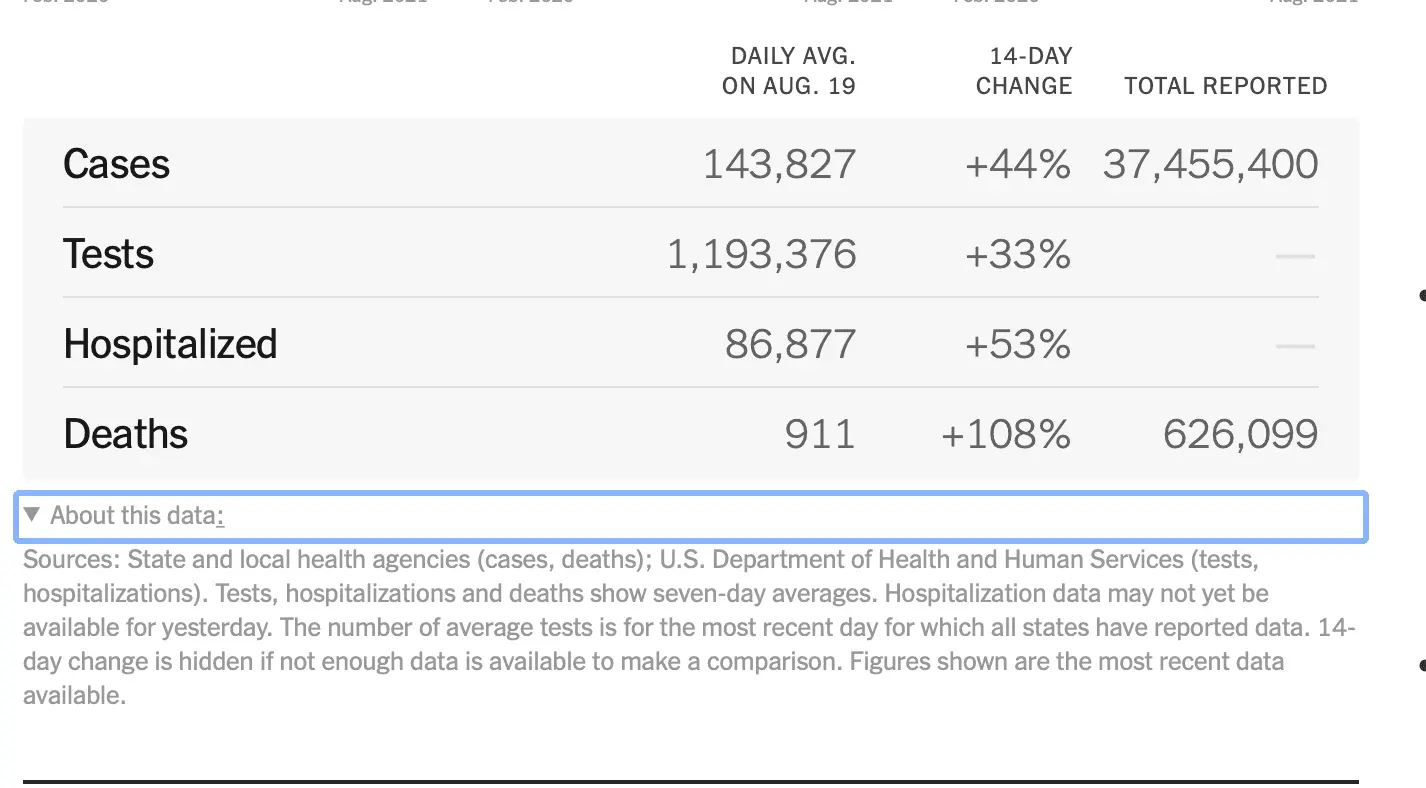The height and width of the screenshot is (788, 1426).
Task: Click the Hospitalized value 86,877
Action: click(x=790, y=344)
